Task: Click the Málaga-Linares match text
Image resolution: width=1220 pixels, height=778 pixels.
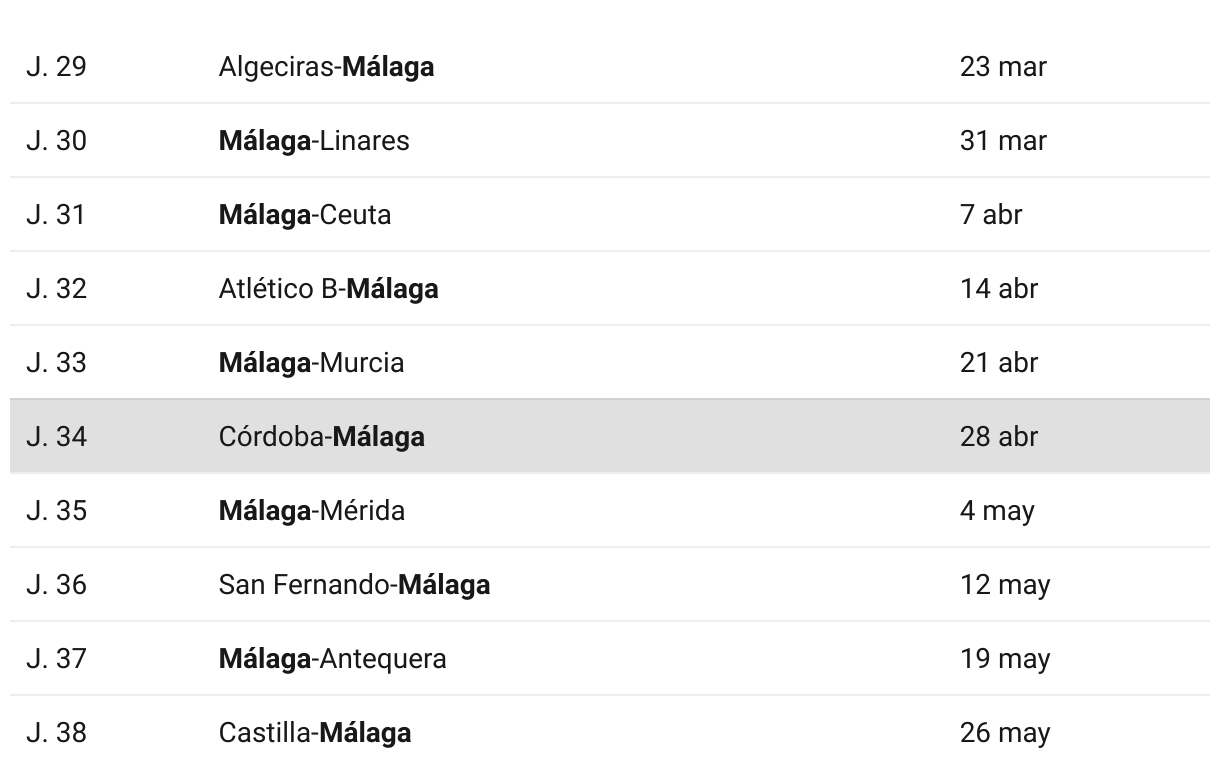Action: [x=314, y=141]
